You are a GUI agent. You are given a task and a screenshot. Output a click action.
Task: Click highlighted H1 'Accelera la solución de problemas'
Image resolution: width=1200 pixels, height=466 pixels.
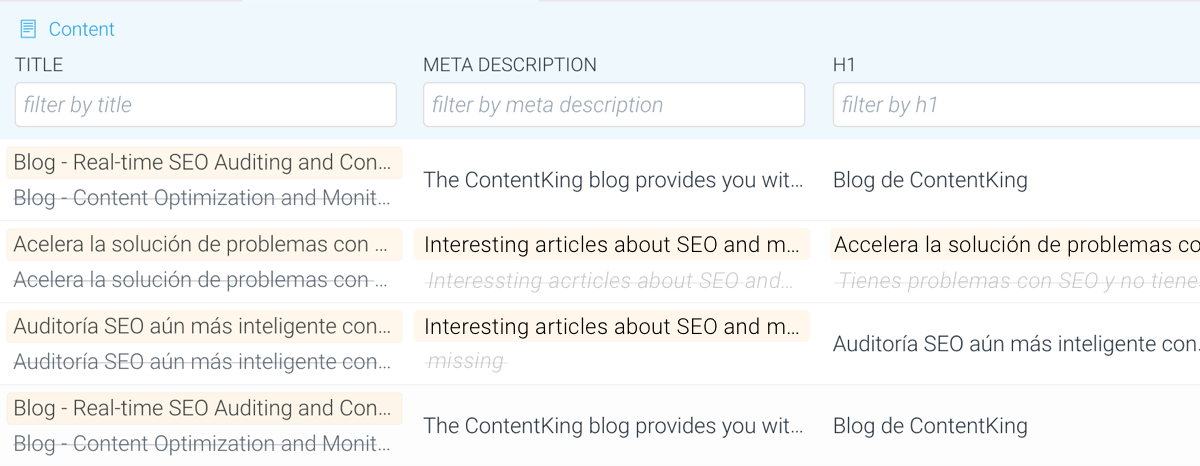tap(1015, 244)
